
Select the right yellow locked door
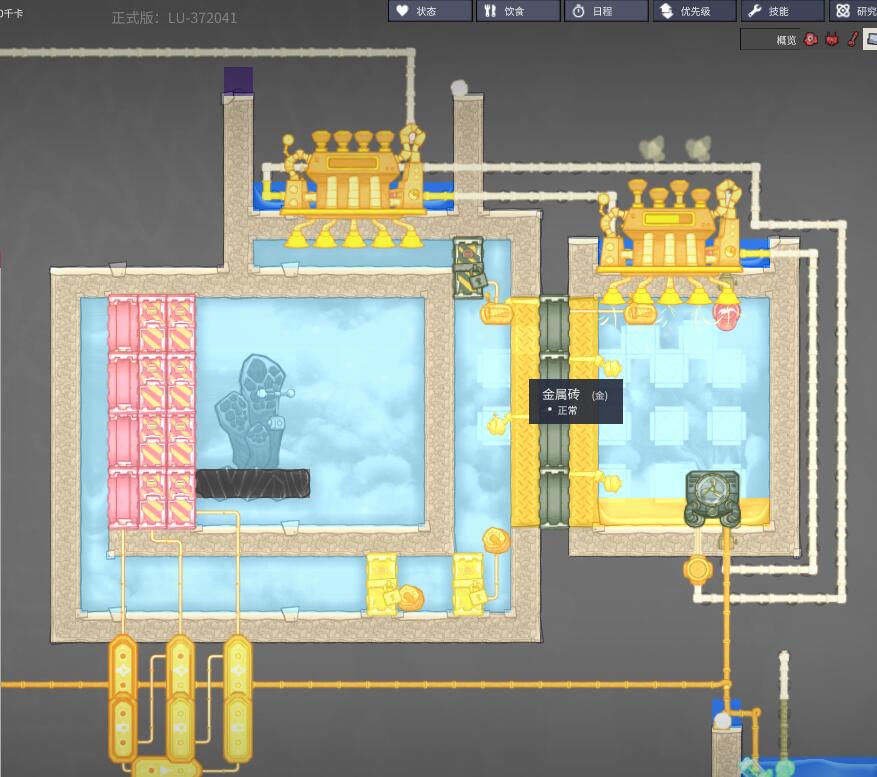click(x=469, y=584)
